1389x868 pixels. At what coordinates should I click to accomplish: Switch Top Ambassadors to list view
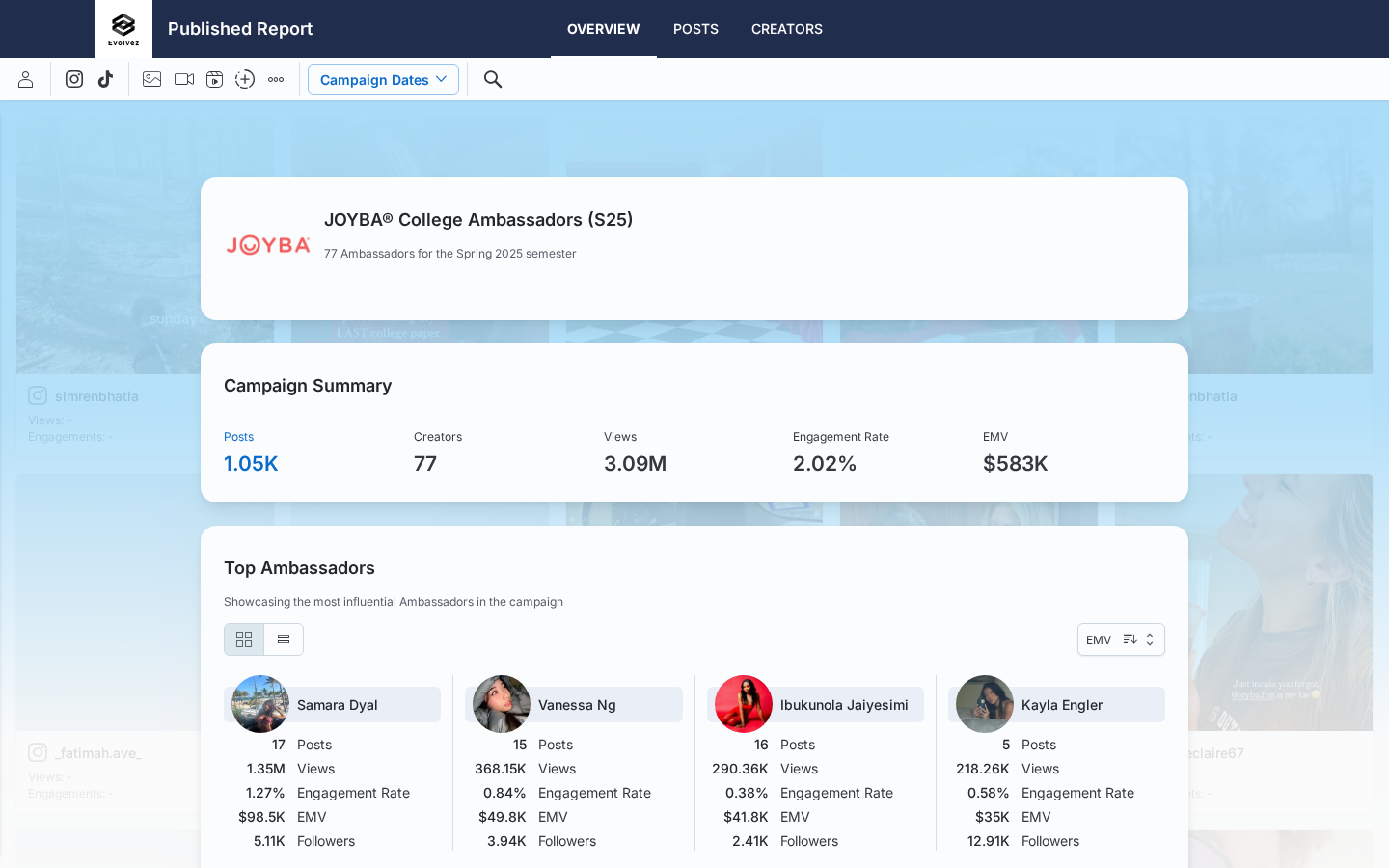click(283, 639)
